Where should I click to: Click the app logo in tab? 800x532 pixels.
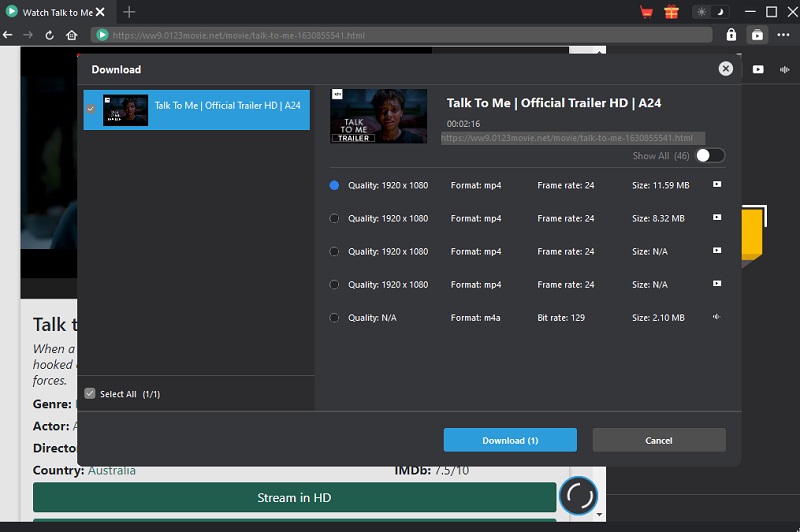click(11, 11)
